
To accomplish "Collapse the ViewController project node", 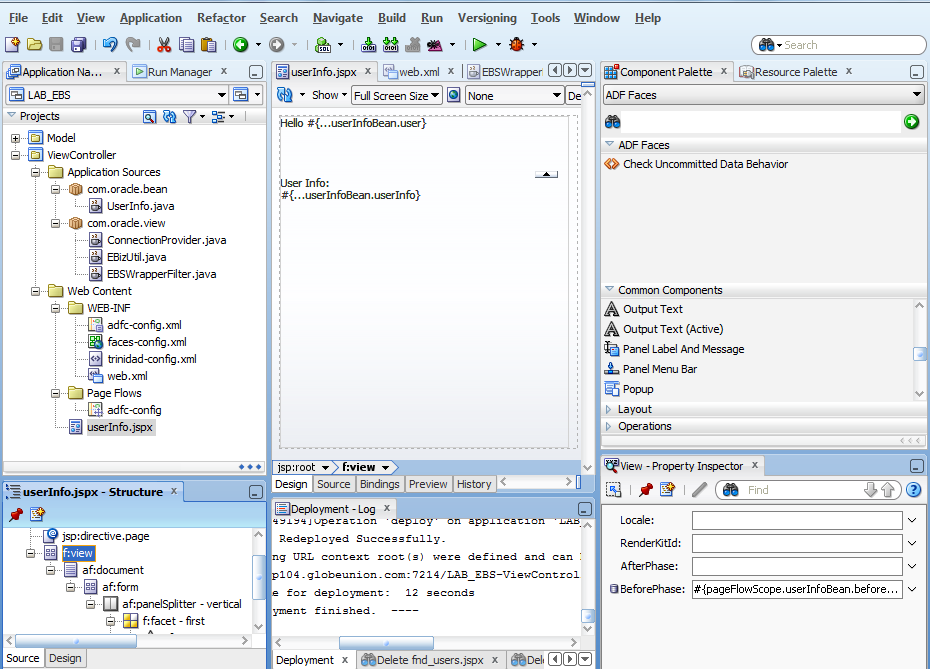I will coord(16,155).
